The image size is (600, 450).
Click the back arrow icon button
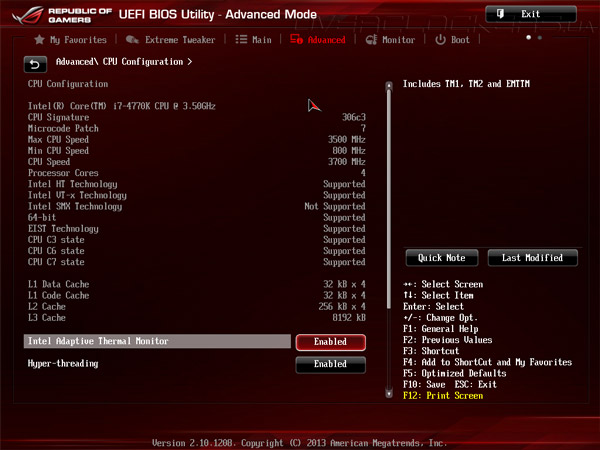click(x=35, y=64)
